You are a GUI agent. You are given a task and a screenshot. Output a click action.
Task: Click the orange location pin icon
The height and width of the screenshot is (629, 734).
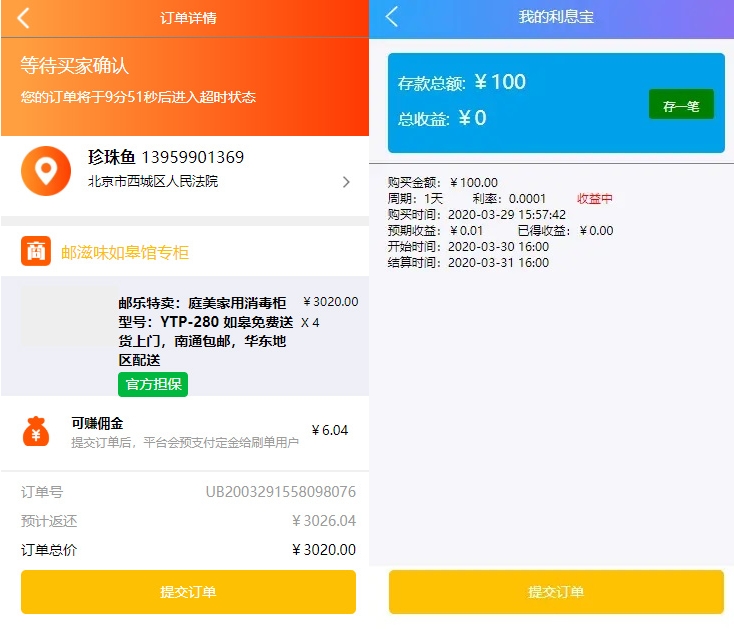coord(45,172)
